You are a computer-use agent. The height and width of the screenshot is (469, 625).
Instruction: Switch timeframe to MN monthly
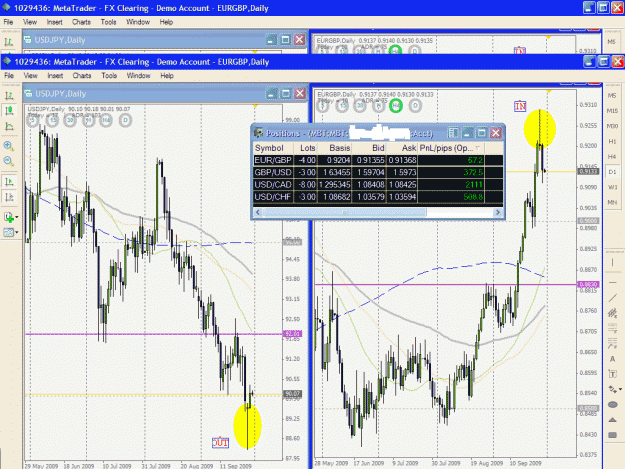point(612,202)
